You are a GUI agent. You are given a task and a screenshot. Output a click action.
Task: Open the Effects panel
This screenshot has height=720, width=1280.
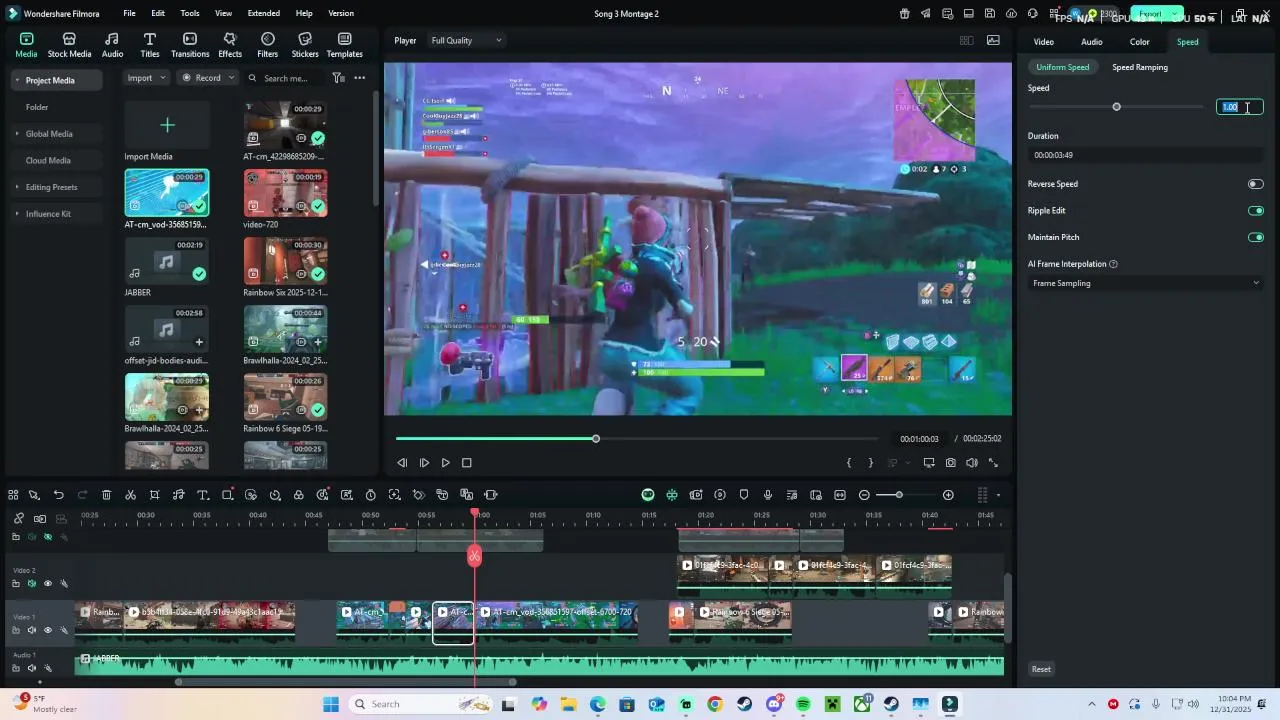(x=230, y=45)
